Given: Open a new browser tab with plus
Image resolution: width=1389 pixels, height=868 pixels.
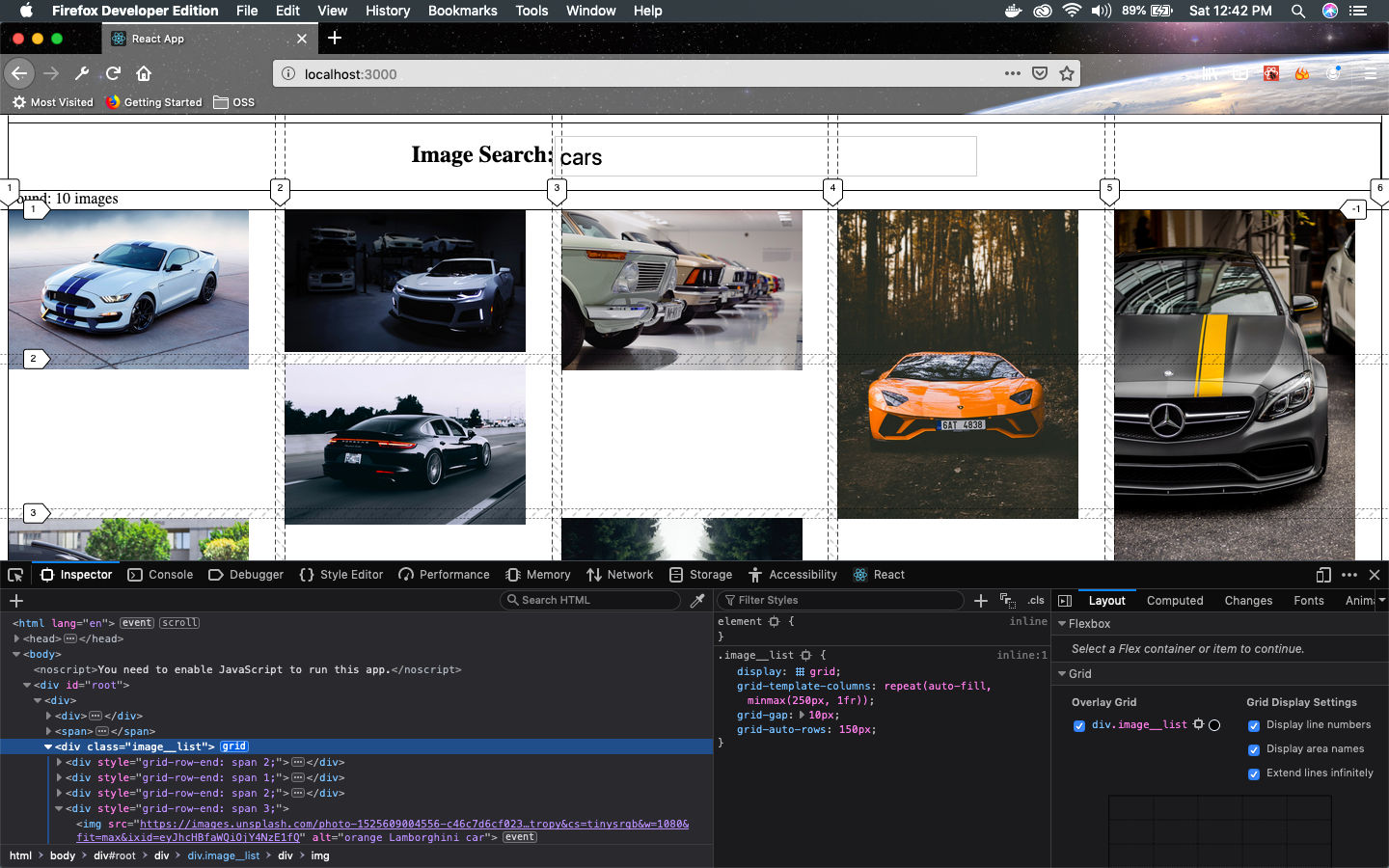Looking at the screenshot, I should (335, 38).
